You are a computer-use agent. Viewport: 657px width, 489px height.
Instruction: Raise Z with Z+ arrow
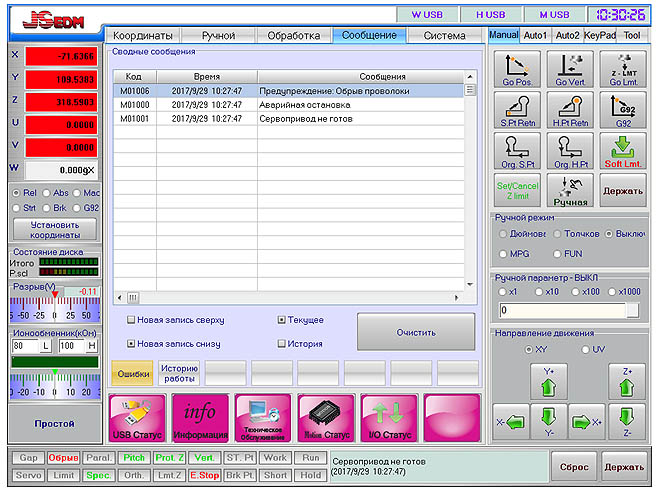[626, 382]
